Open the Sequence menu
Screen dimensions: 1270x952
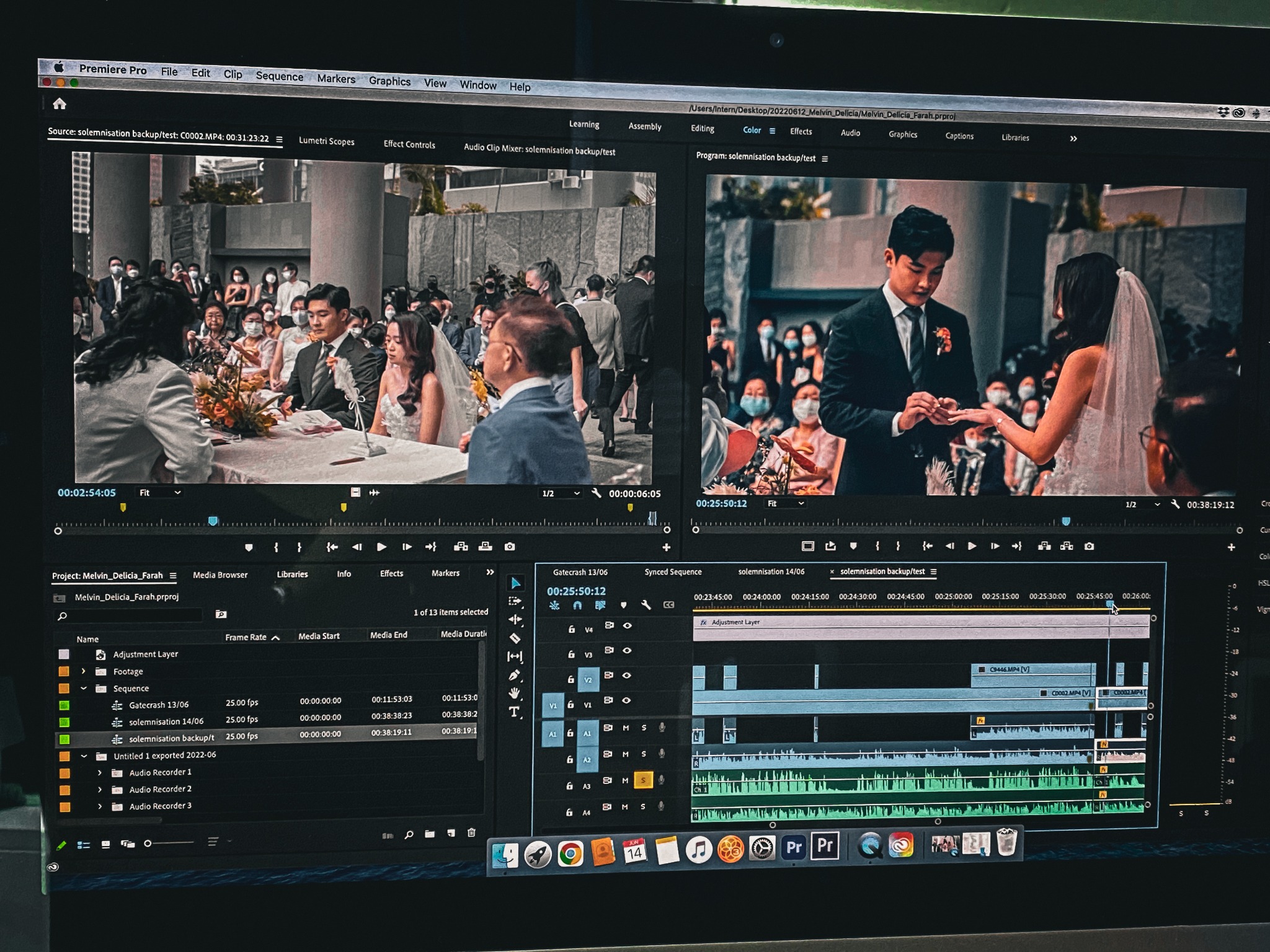(x=279, y=76)
